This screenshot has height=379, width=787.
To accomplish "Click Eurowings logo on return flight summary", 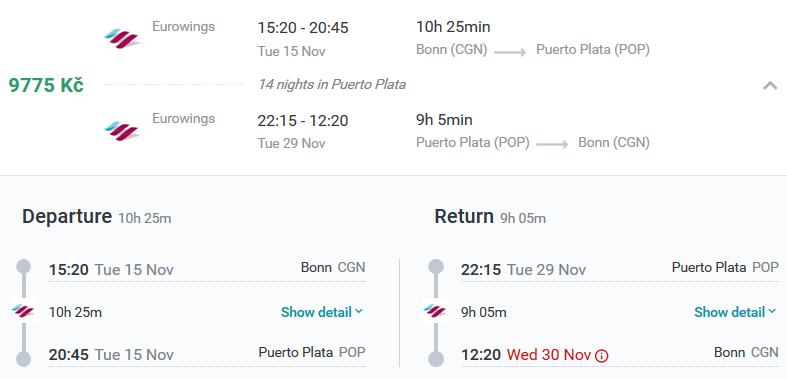I will [121, 131].
